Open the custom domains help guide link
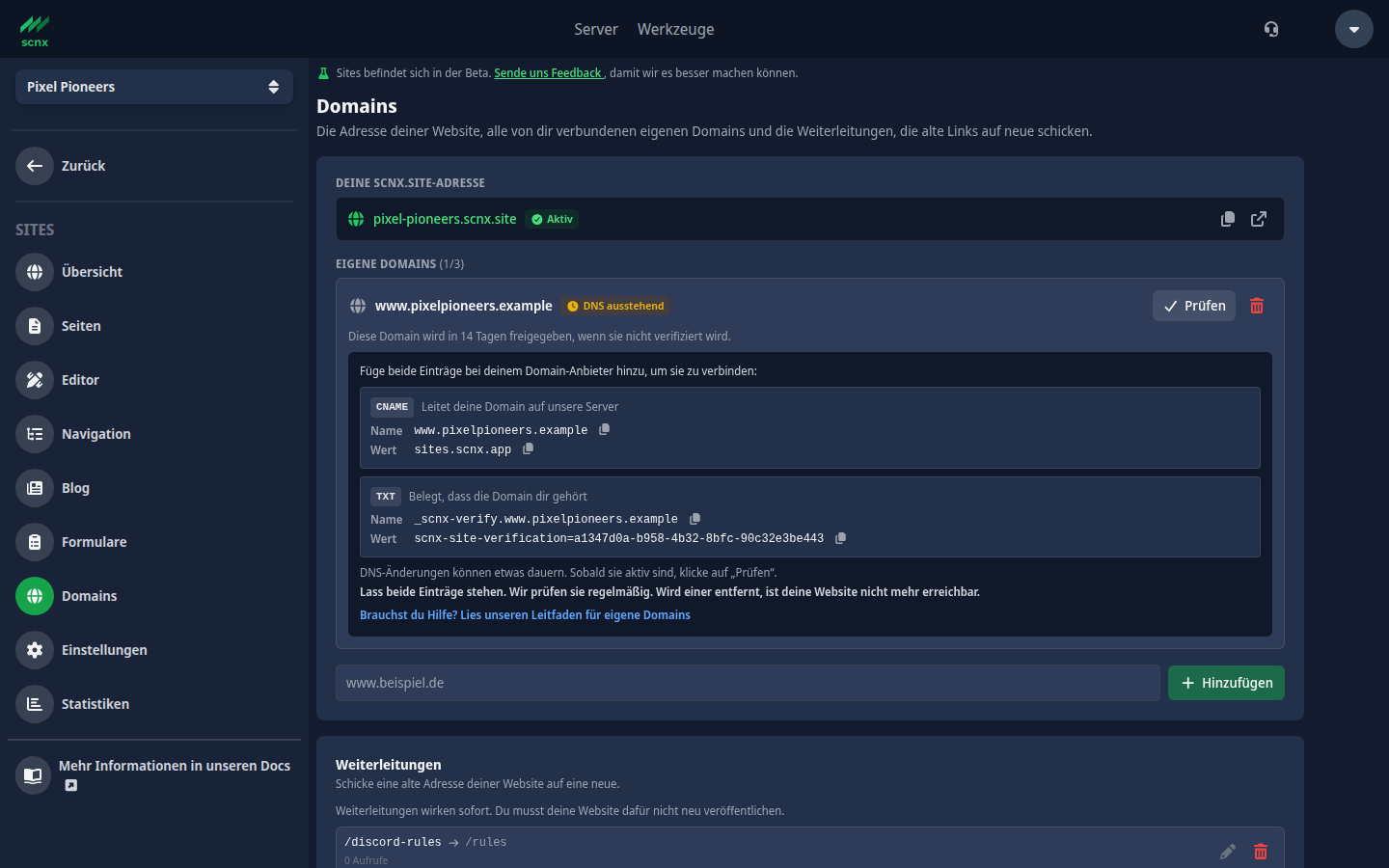The width and height of the screenshot is (1389, 868). point(525,615)
